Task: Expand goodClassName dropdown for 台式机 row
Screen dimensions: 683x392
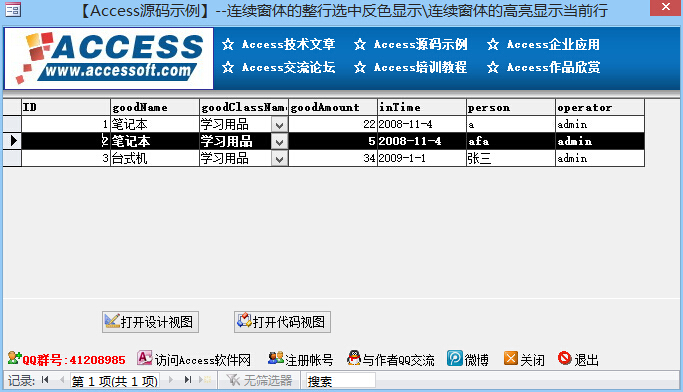Action: tap(279, 159)
